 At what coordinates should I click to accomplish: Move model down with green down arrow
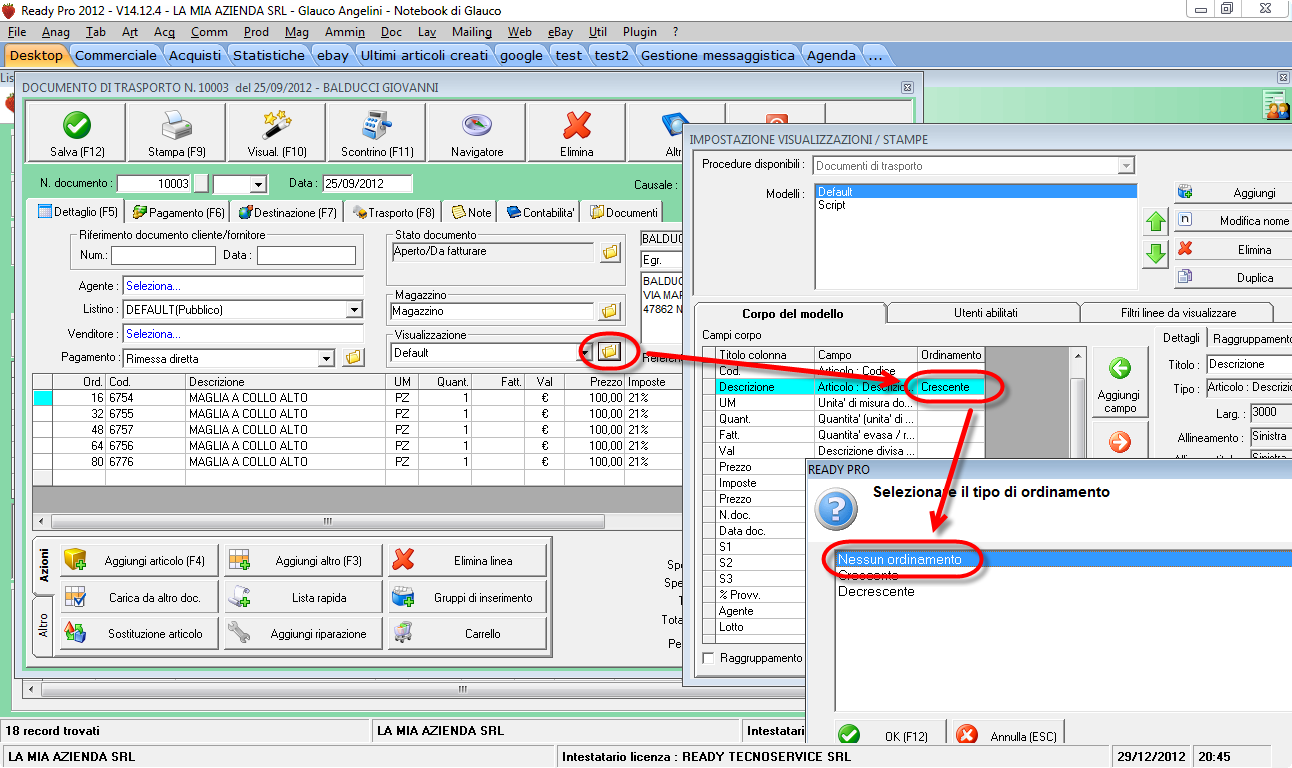coord(1155,254)
